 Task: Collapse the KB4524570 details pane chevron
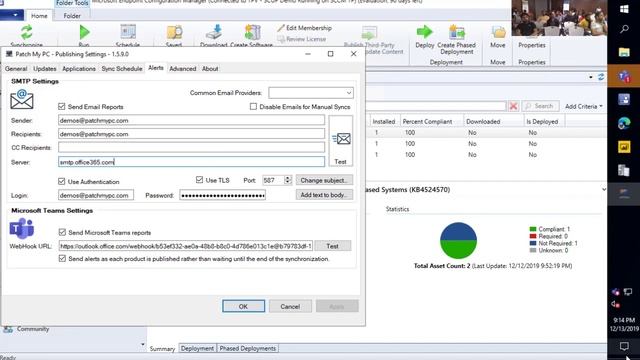coord(604,189)
